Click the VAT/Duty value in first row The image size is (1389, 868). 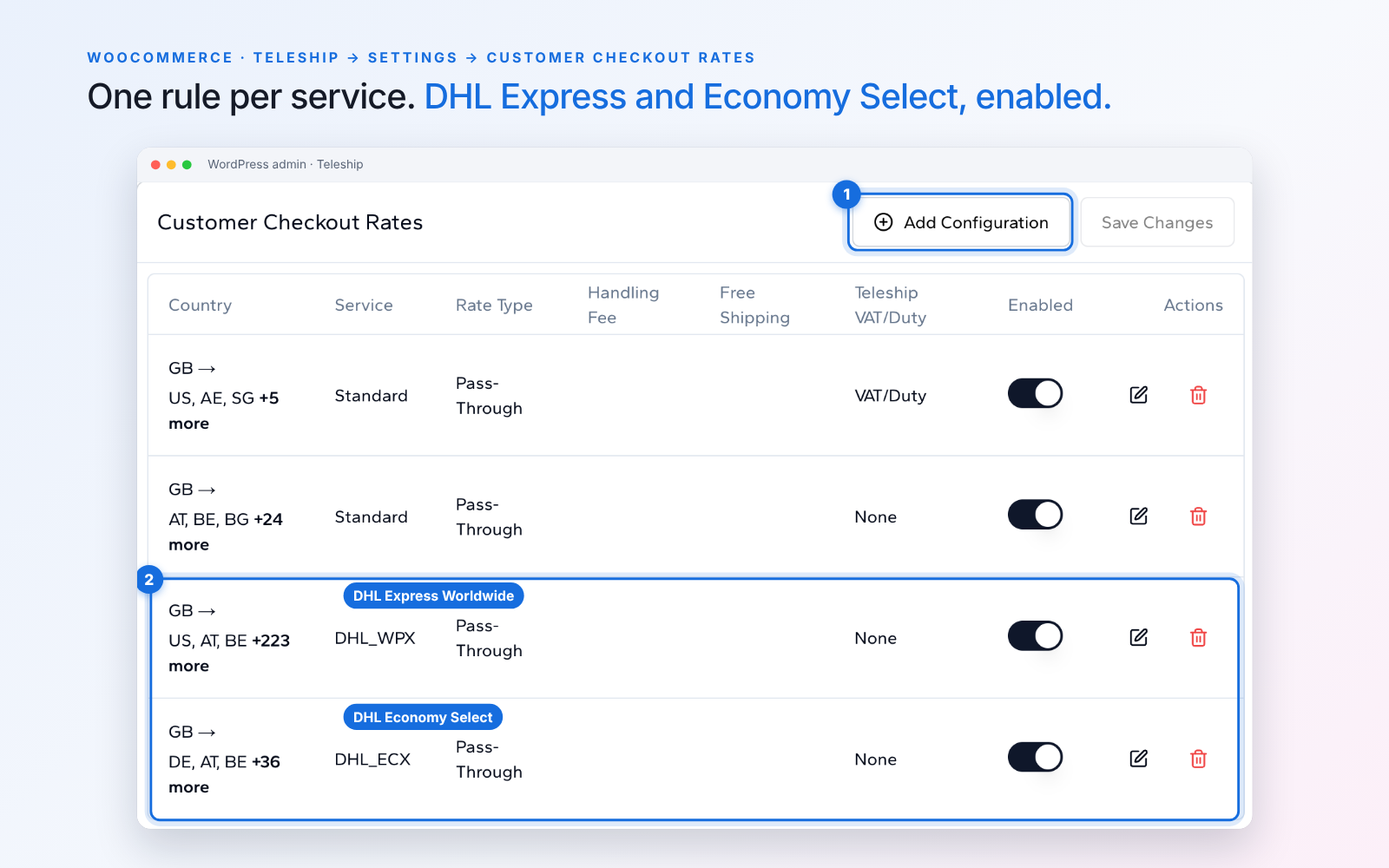tap(890, 396)
